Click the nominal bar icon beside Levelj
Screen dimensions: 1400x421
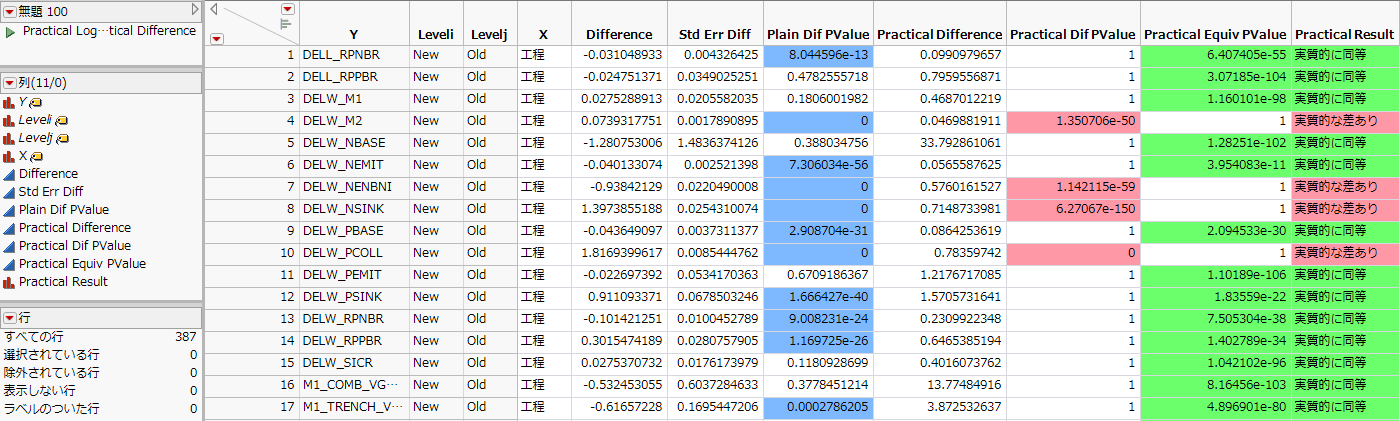[10, 138]
